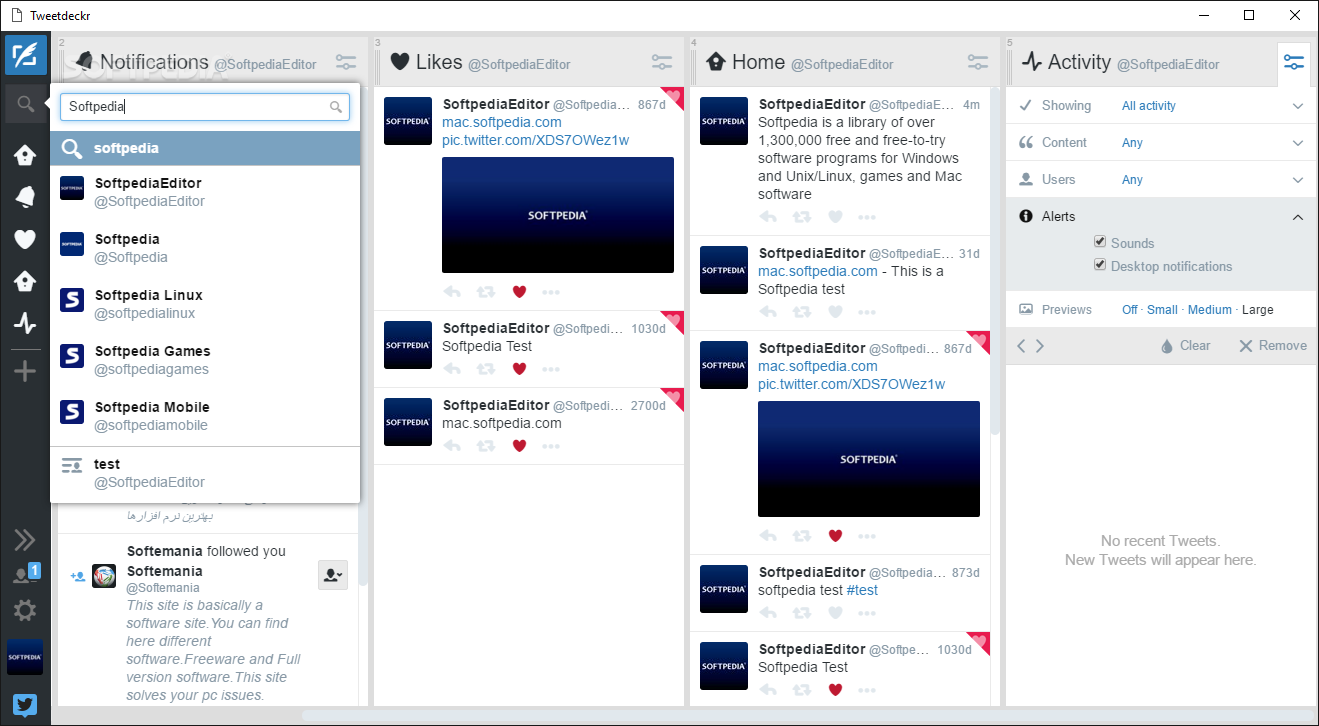1319x726 pixels.
Task: Jump to Likes column via sidebar heart icon
Action: (x=25, y=239)
